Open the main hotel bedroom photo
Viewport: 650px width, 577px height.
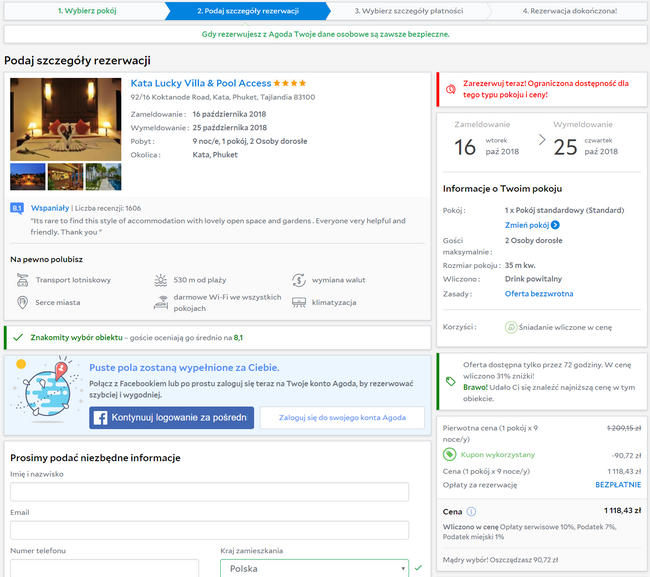(66, 119)
